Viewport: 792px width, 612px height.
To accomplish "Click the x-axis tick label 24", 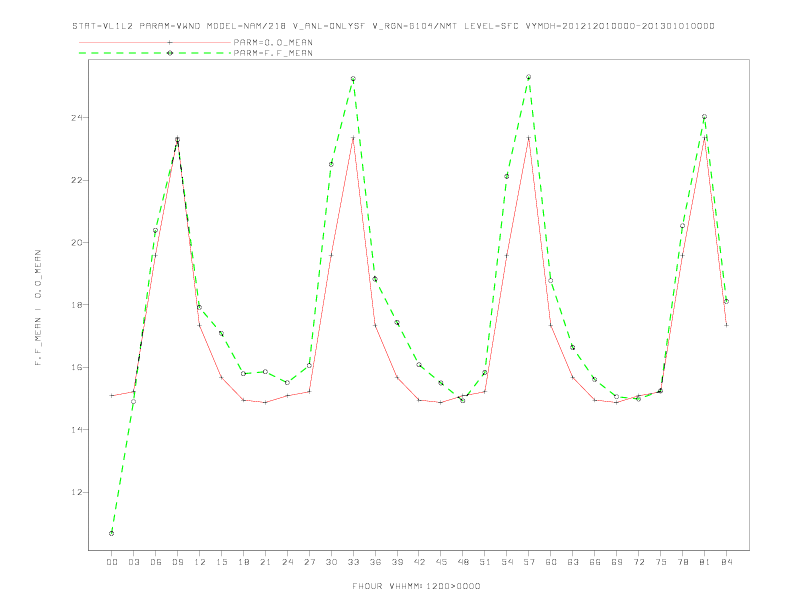I will [x=287, y=562].
